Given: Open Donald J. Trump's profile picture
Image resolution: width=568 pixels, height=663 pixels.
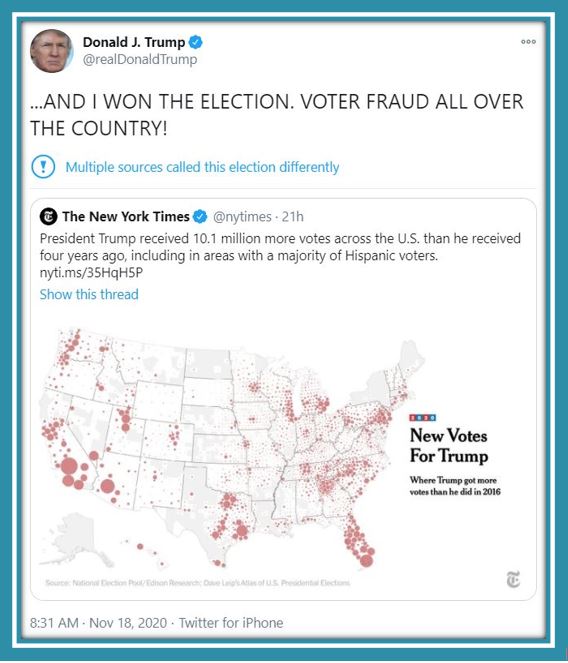Looking at the screenshot, I should 51,51.
